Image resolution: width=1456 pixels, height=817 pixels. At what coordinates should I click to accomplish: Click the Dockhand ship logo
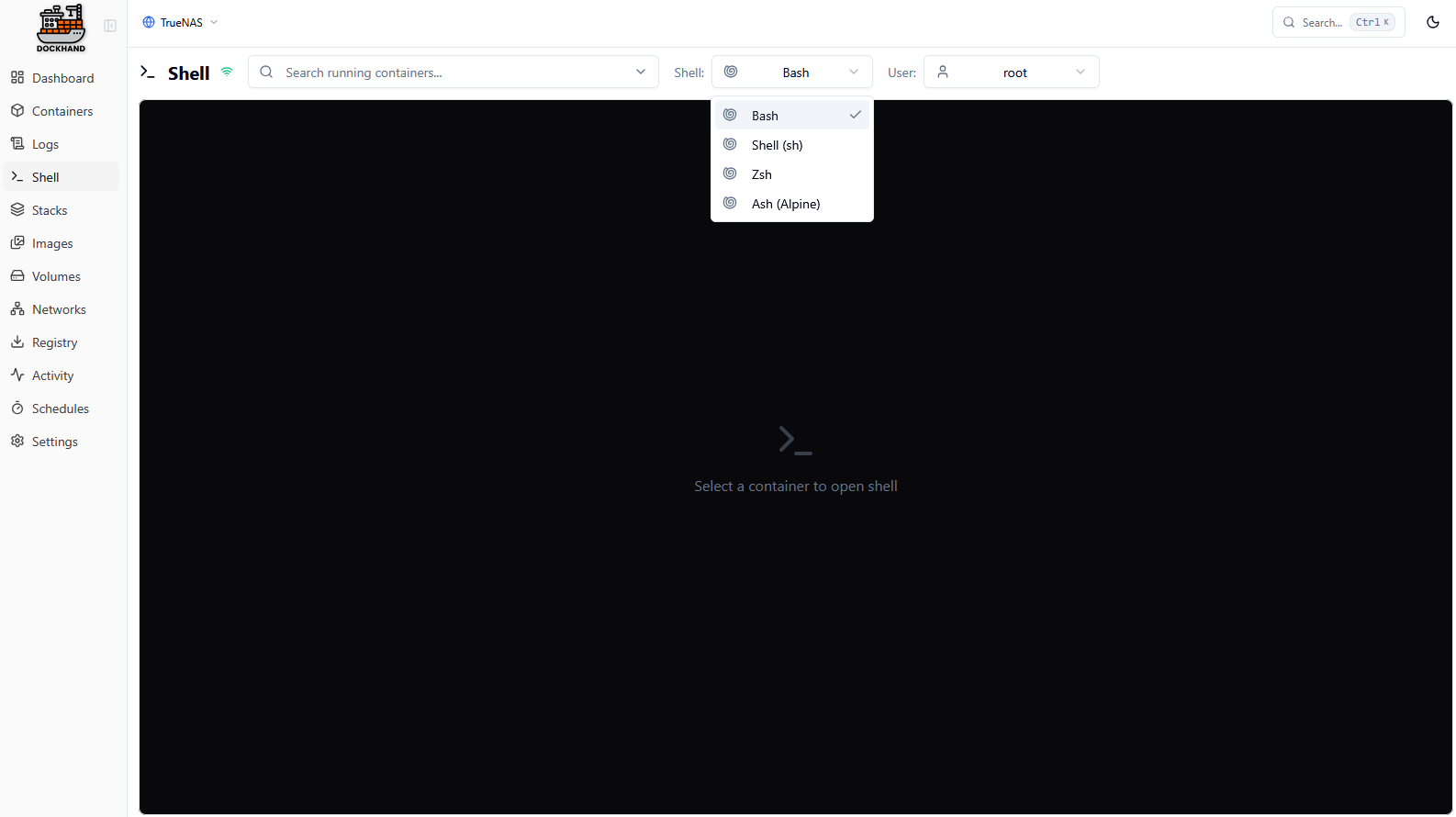[x=61, y=28]
